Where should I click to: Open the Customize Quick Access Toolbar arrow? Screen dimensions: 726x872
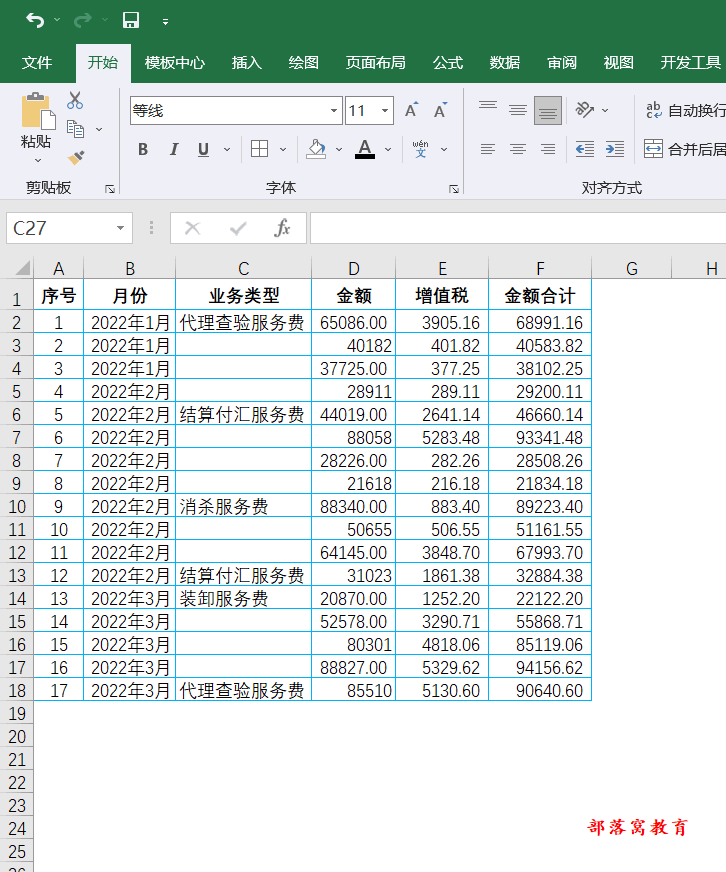165,22
